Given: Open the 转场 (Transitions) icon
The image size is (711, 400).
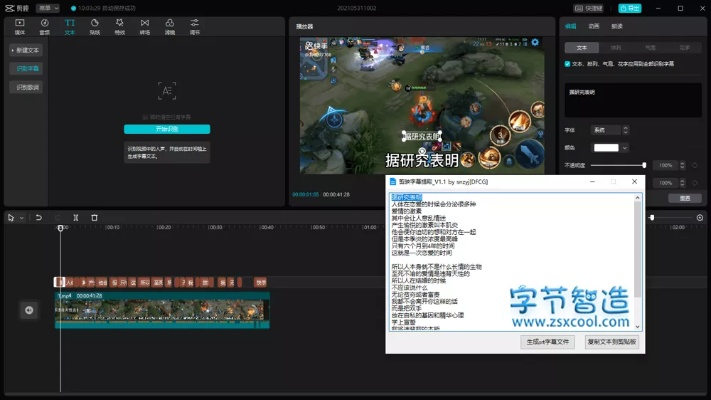Looking at the screenshot, I should (145, 25).
